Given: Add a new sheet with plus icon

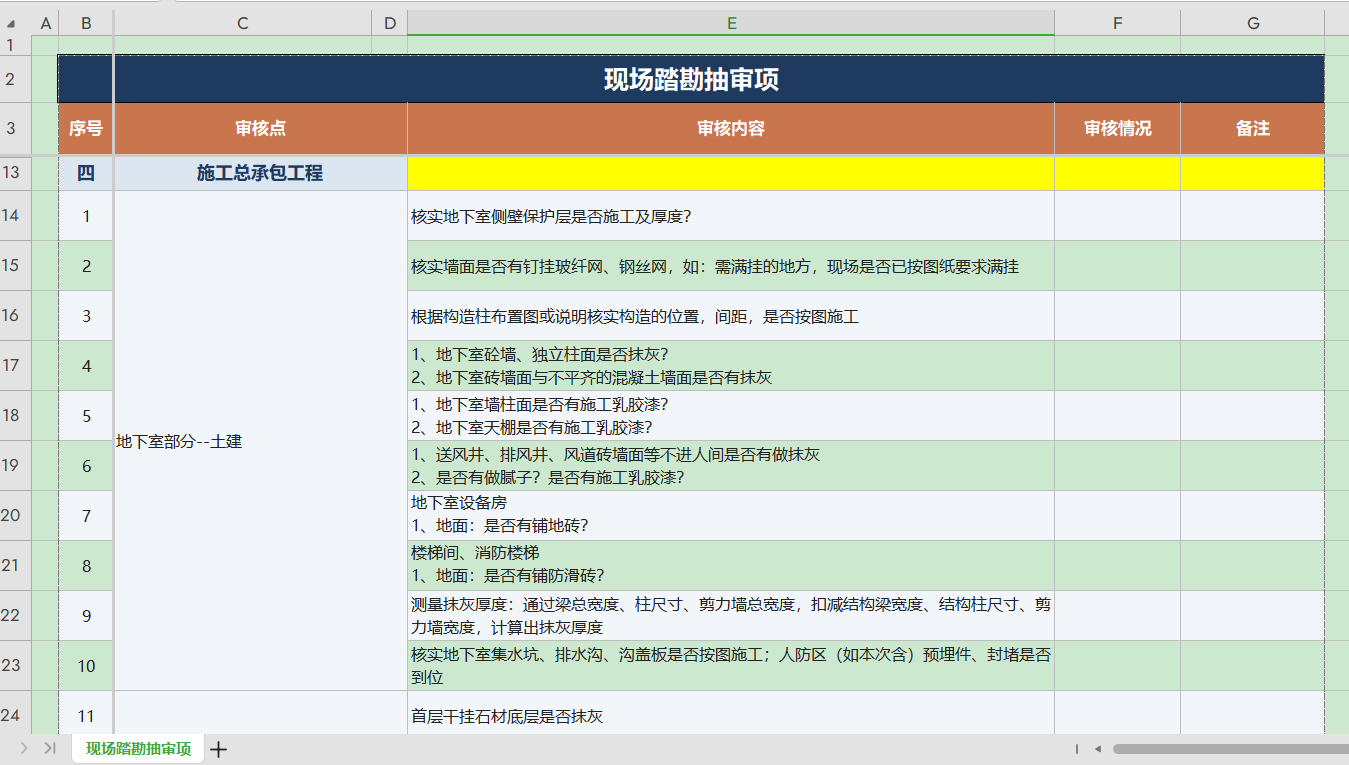Looking at the screenshot, I should click(x=219, y=749).
